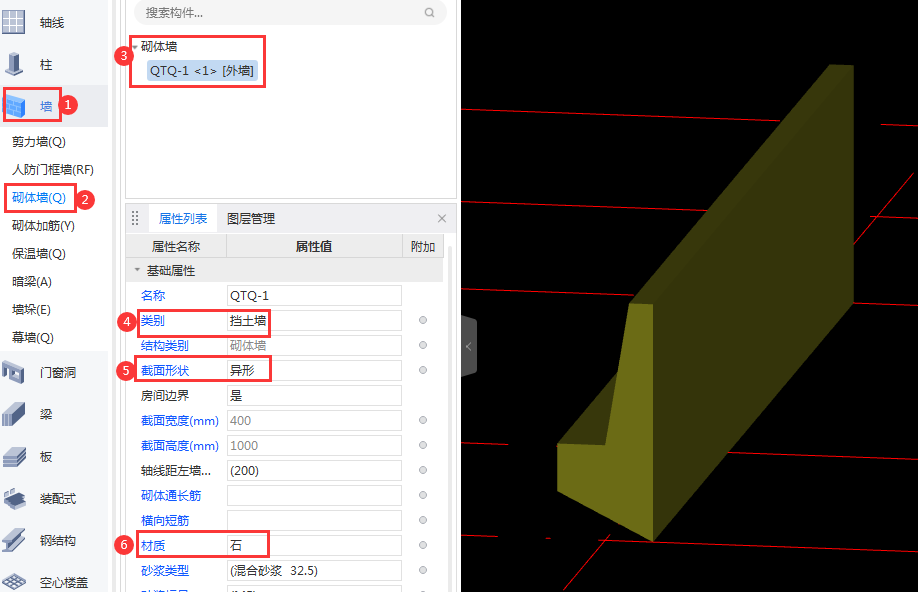Viewport: 918px width, 592px height.
Task: Switch to the 属性列表 tab
Action: pos(183,218)
